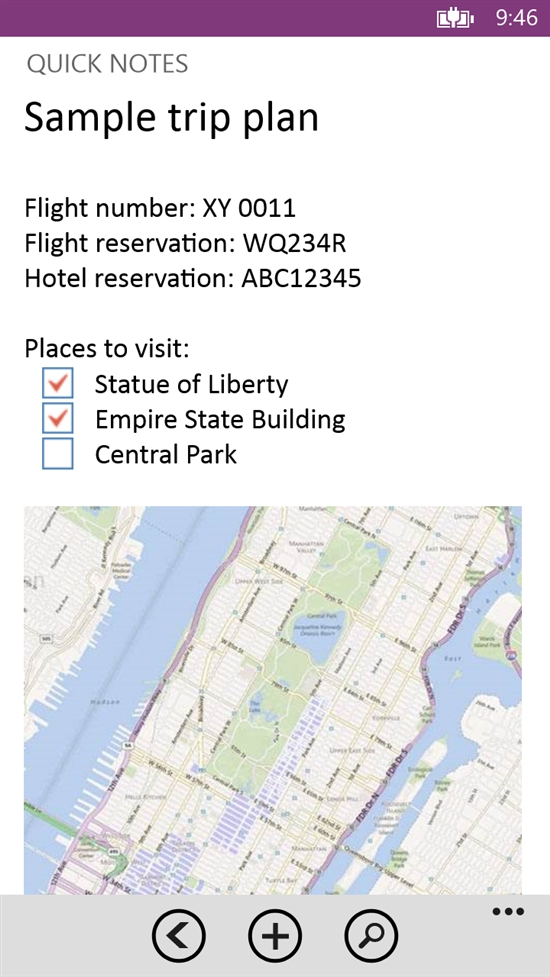Place cursor in Flight reservation line

[x=186, y=244]
